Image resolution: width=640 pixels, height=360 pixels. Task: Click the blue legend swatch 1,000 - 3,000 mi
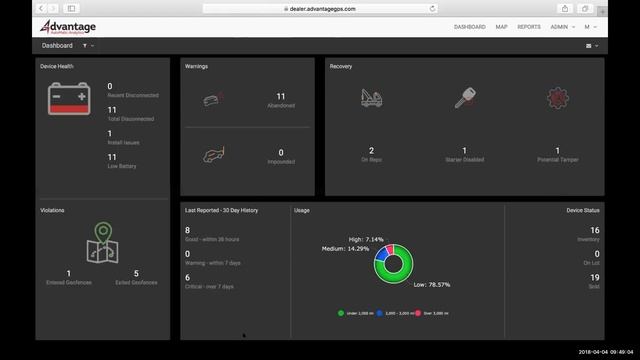pyautogui.click(x=380, y=313)
